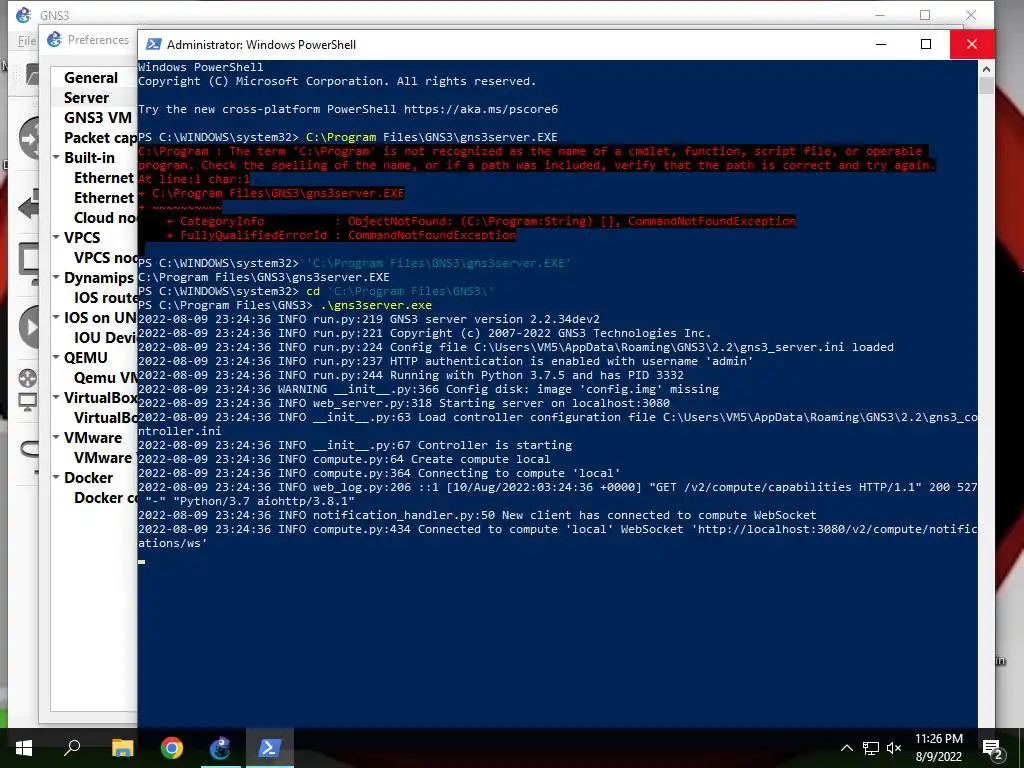
Task: Collapse the IOS on UNIX group
Action: [56, 317]
